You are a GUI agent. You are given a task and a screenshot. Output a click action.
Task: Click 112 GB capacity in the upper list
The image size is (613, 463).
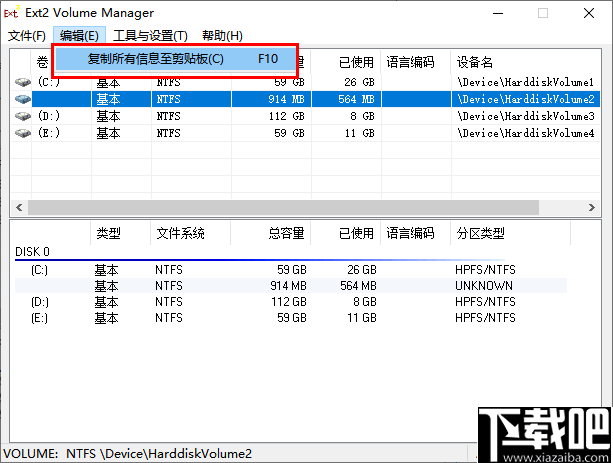(287, 116)
